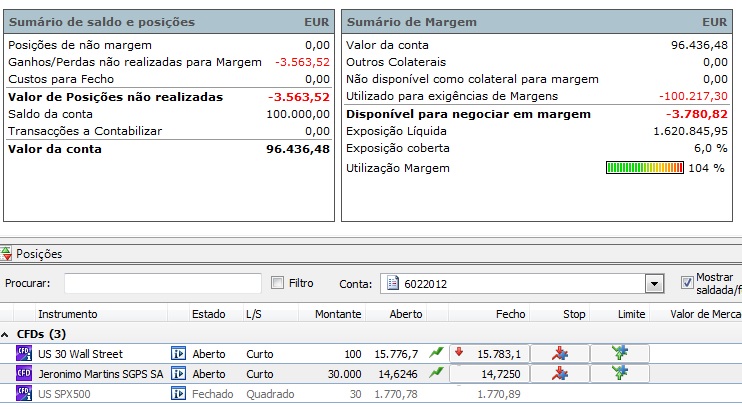
Task: Click the Sumário de Margem panel header
Action: coord(537,22)
